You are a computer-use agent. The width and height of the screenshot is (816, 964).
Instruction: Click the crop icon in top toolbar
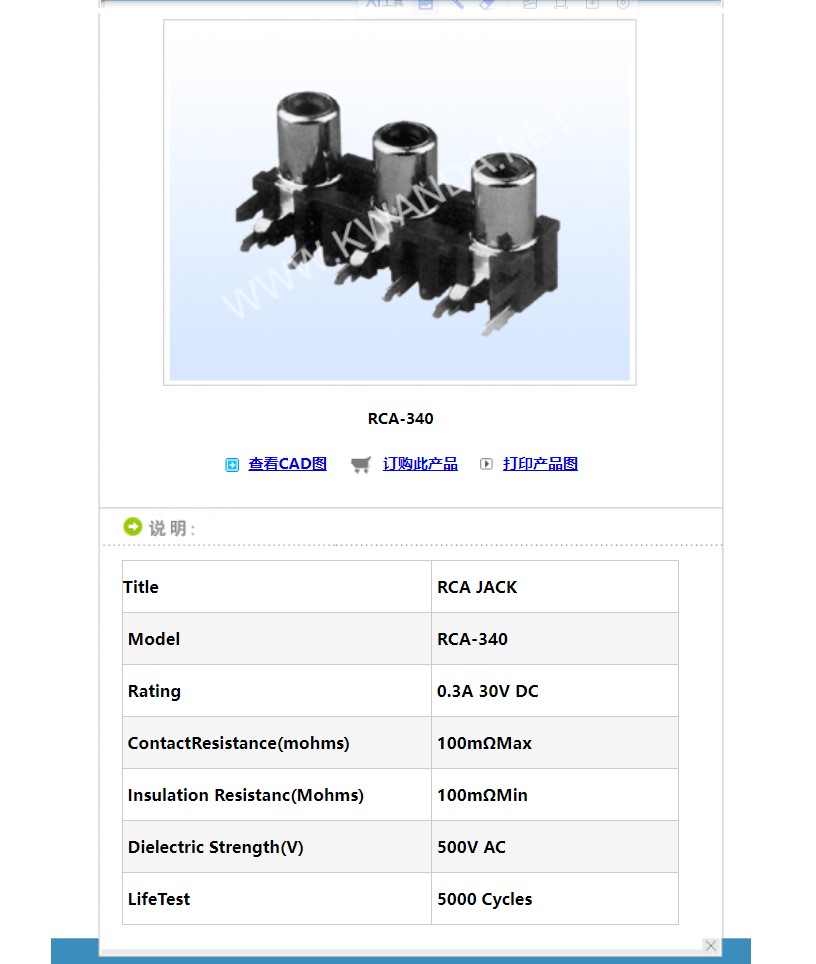pos(561,4)
